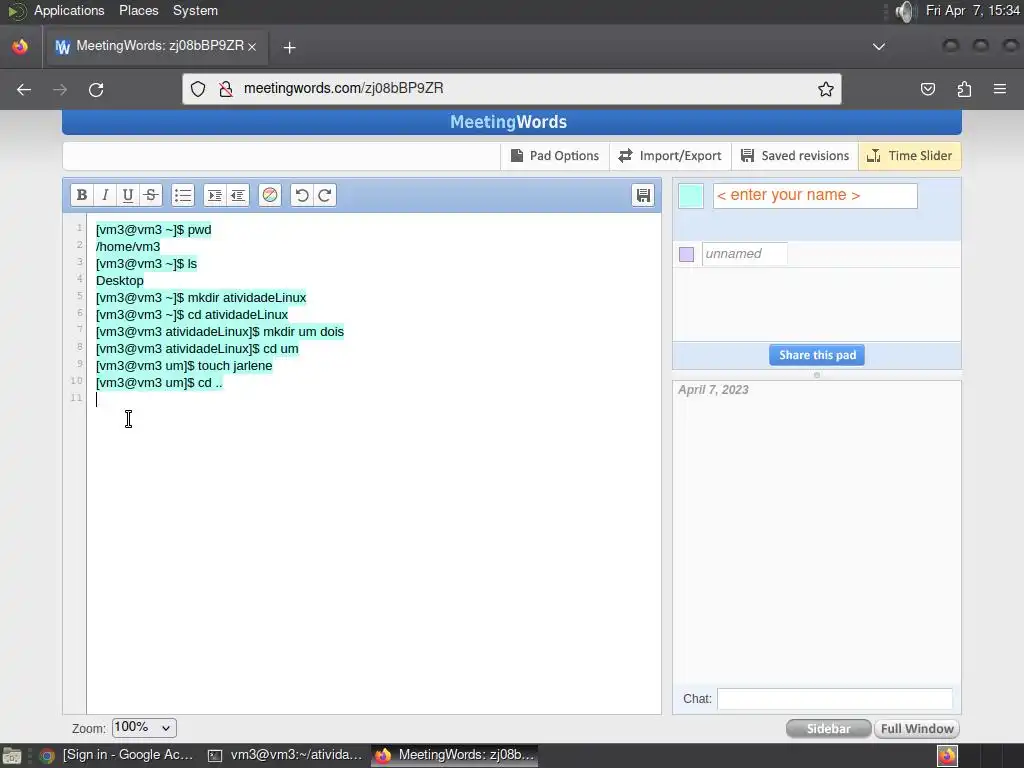
Task: Go back in Firefox browser
Action: pyautogui.click(x=24, y=89)
